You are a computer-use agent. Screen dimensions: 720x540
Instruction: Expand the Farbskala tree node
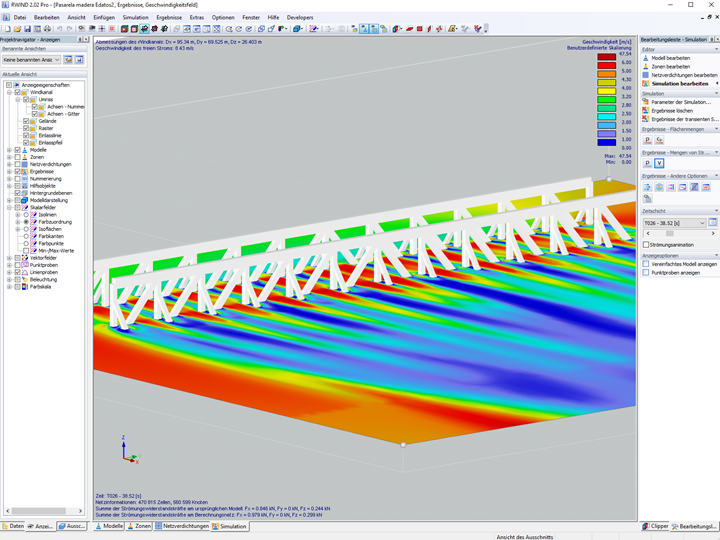[9, 287]
